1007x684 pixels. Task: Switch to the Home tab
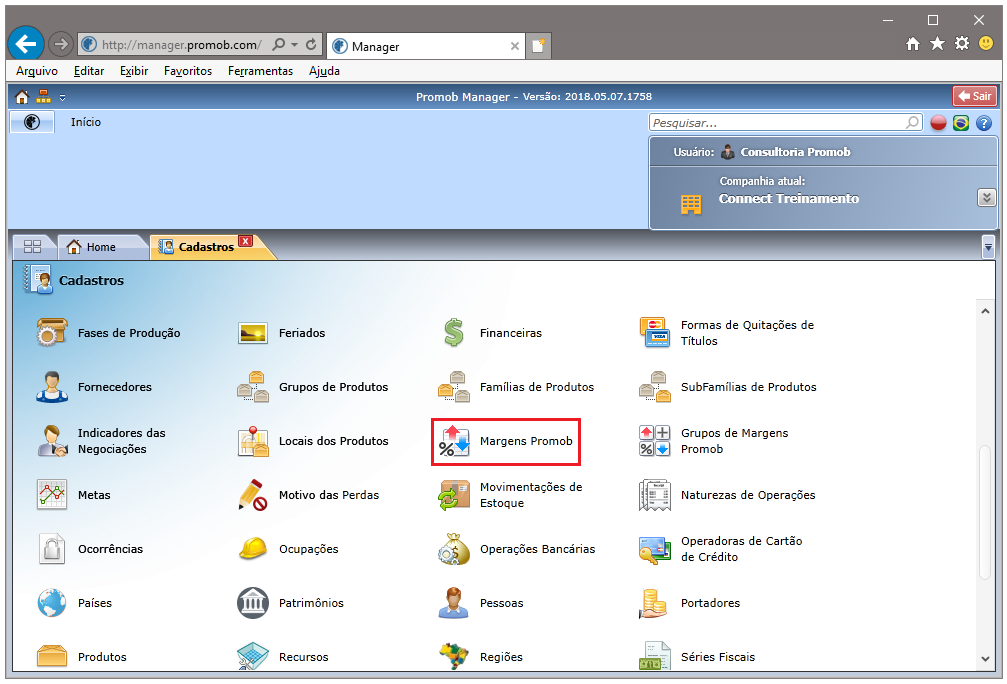tap(101, 247)
